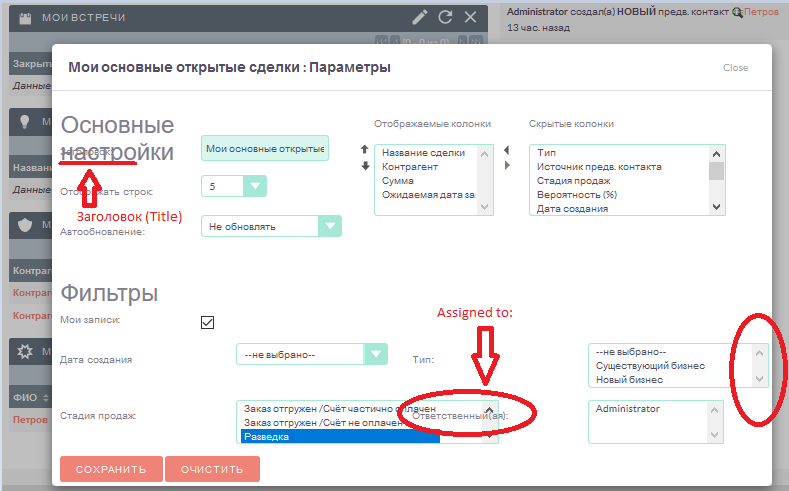Click the calendar icon beside Мои встречи title
The image size is (789, 491).
point(25,19)
